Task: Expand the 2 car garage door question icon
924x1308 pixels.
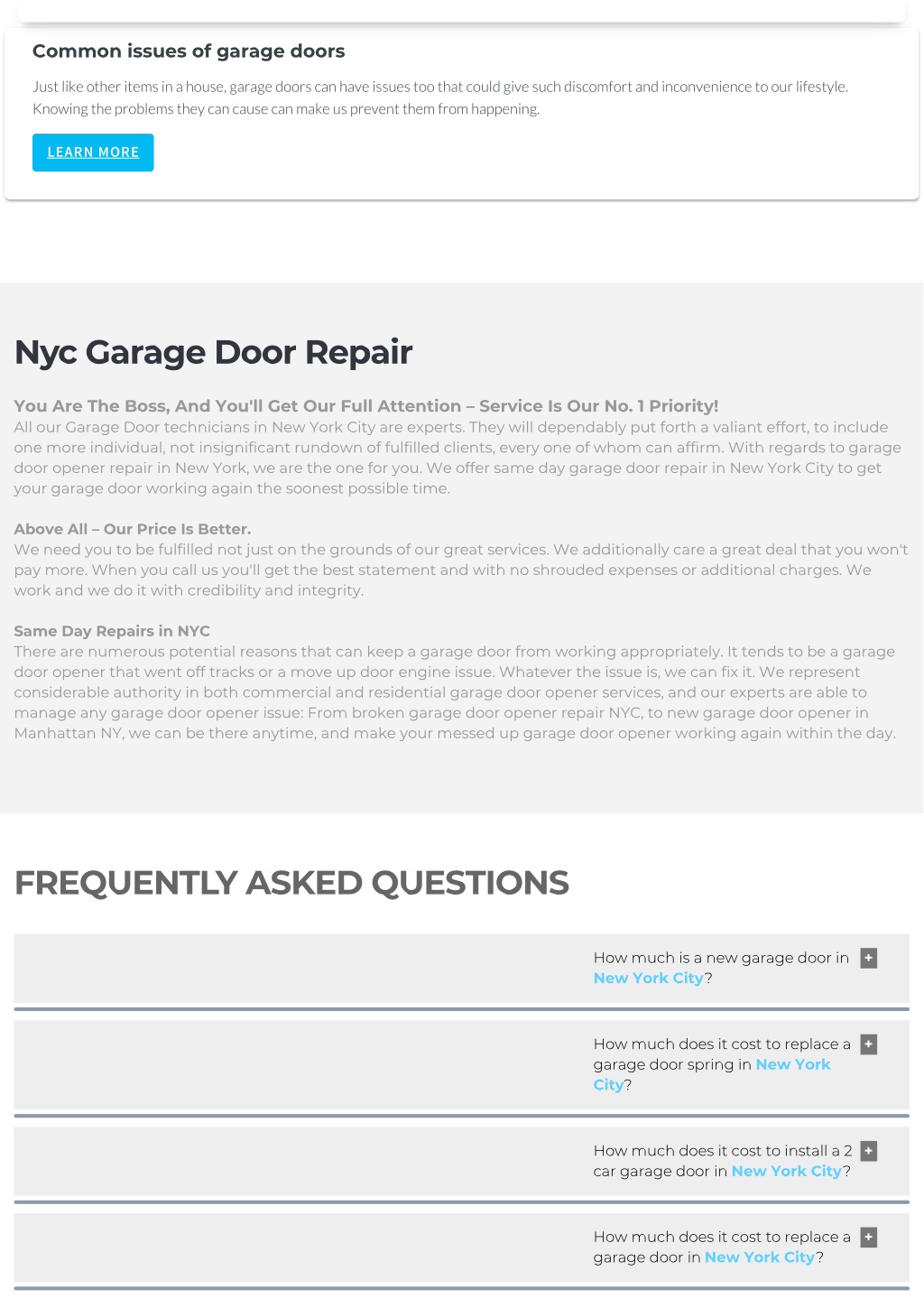Action: (869, 1151)
